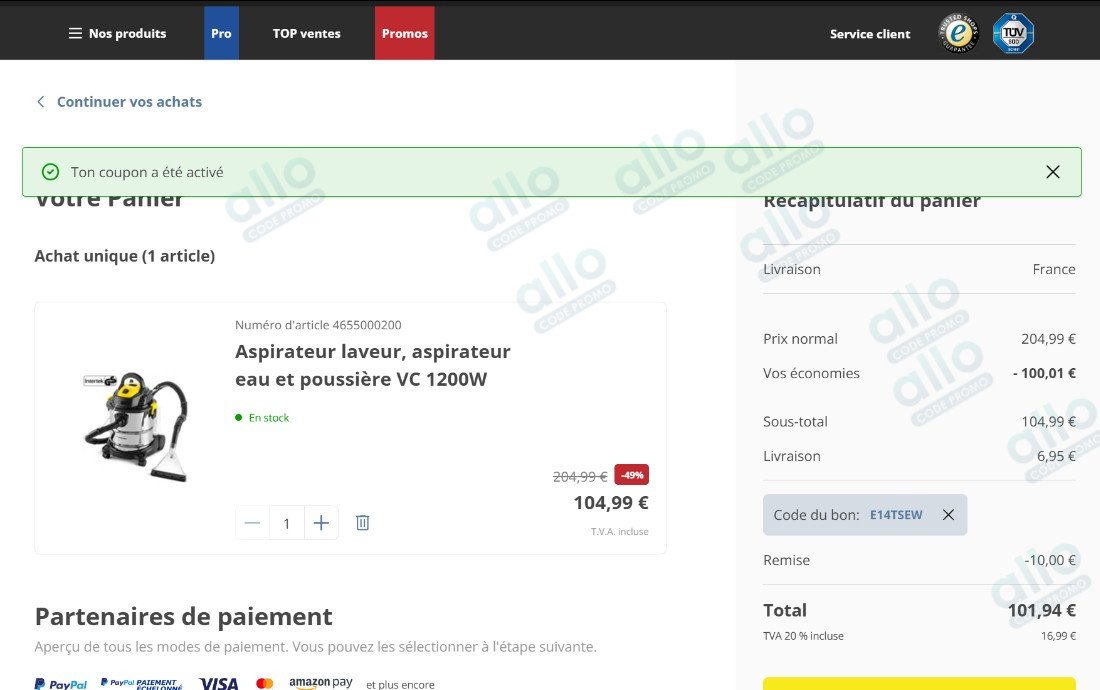Open the Promos tab
Image resolution: width=1100 pixels, height=690 pixels.
(405, 33)
